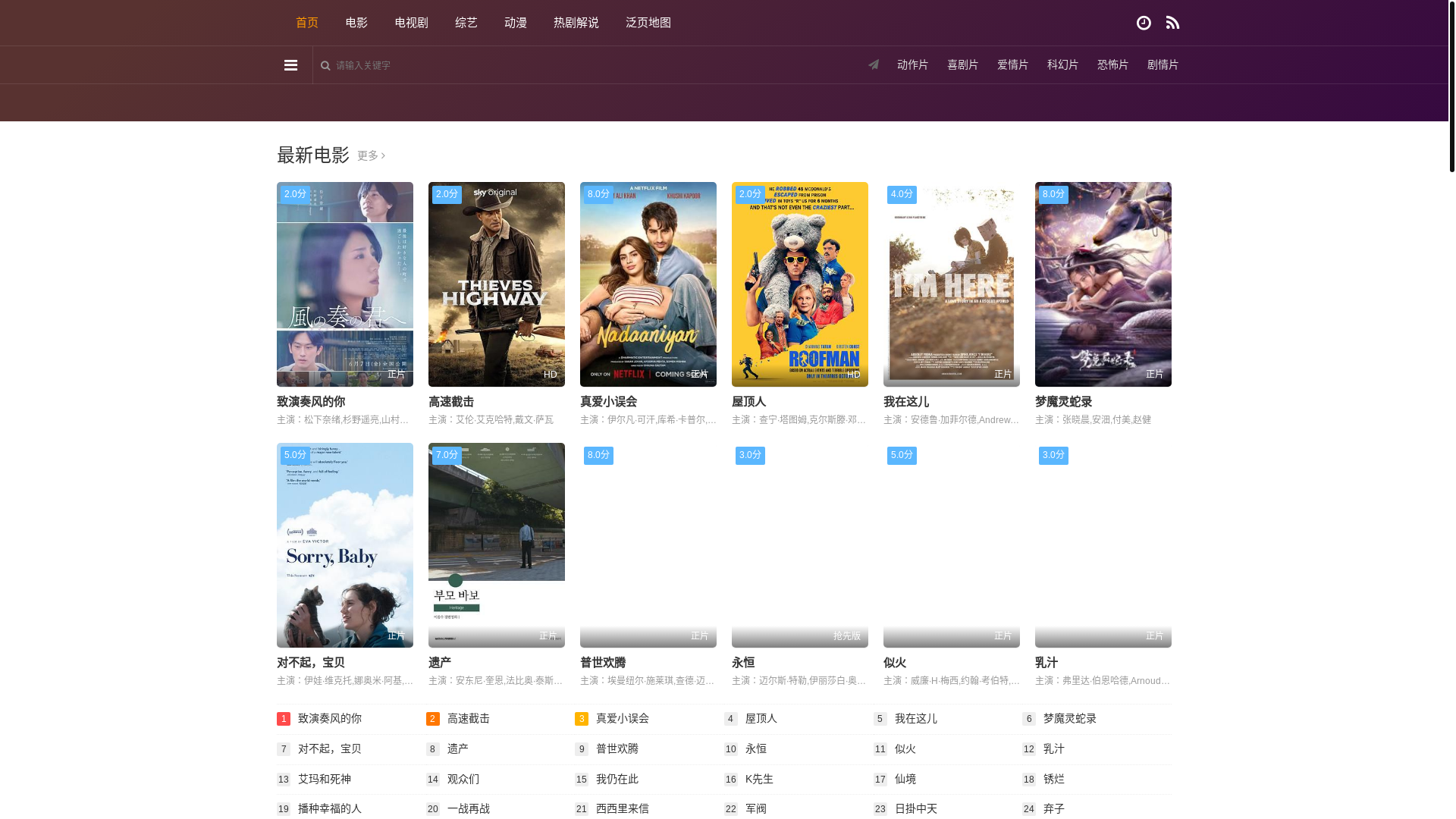Open the 热剧解说 menu item
The height and width of the screenshot is (819, 1456).
[x=576, y=23]
